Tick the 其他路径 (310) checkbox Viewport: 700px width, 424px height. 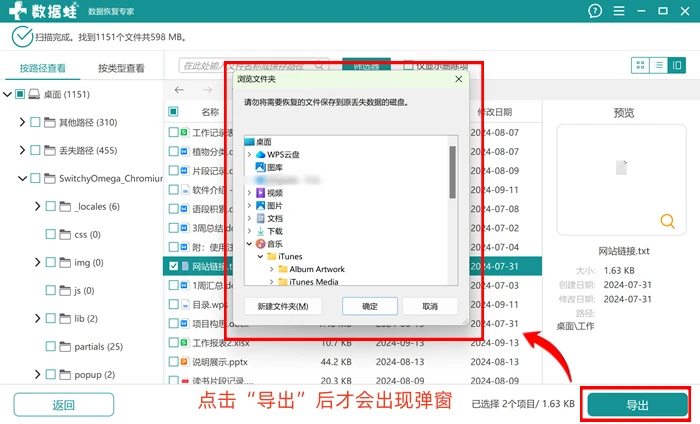pos(35,122)
